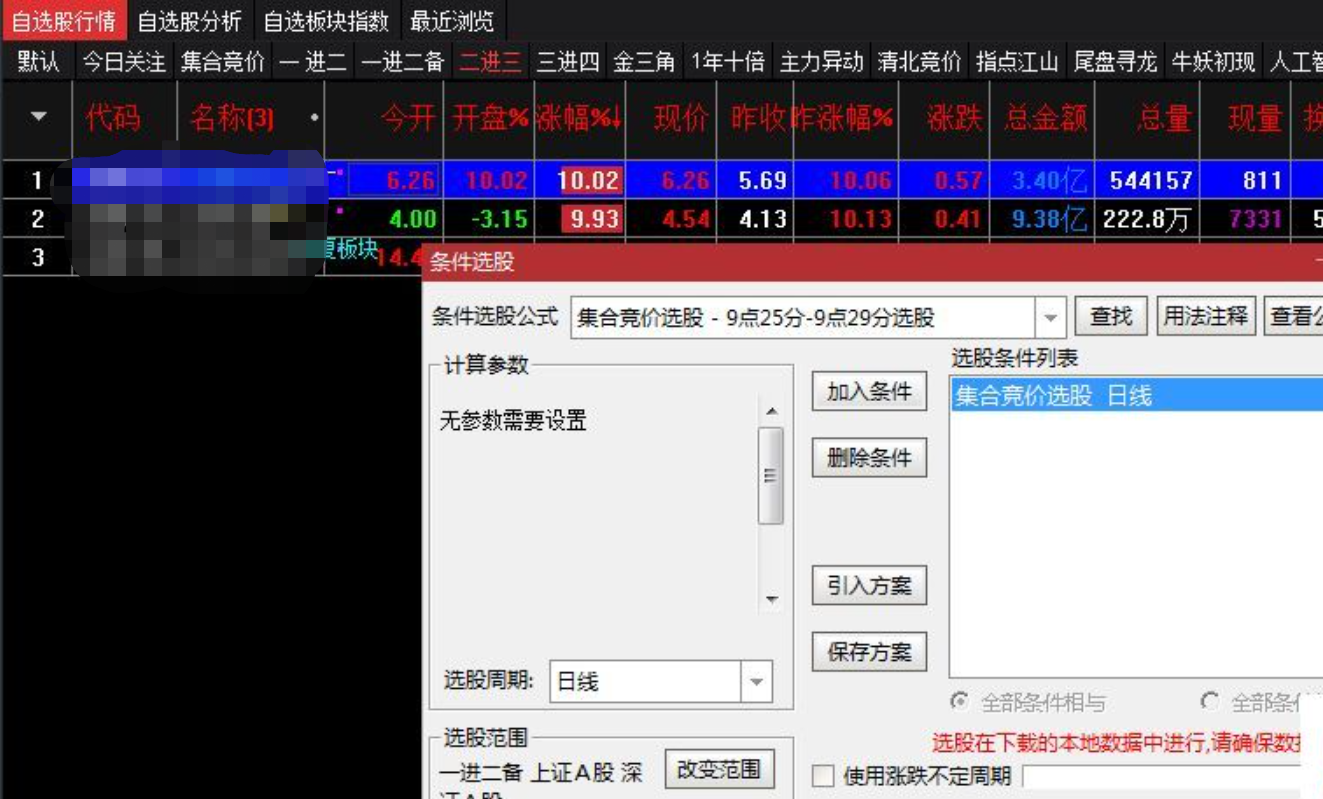The width and height of the screenshot is (1323, 799).
Task: Select 集合竞价选股 日线 in condition list
Action: point(1136,396)
